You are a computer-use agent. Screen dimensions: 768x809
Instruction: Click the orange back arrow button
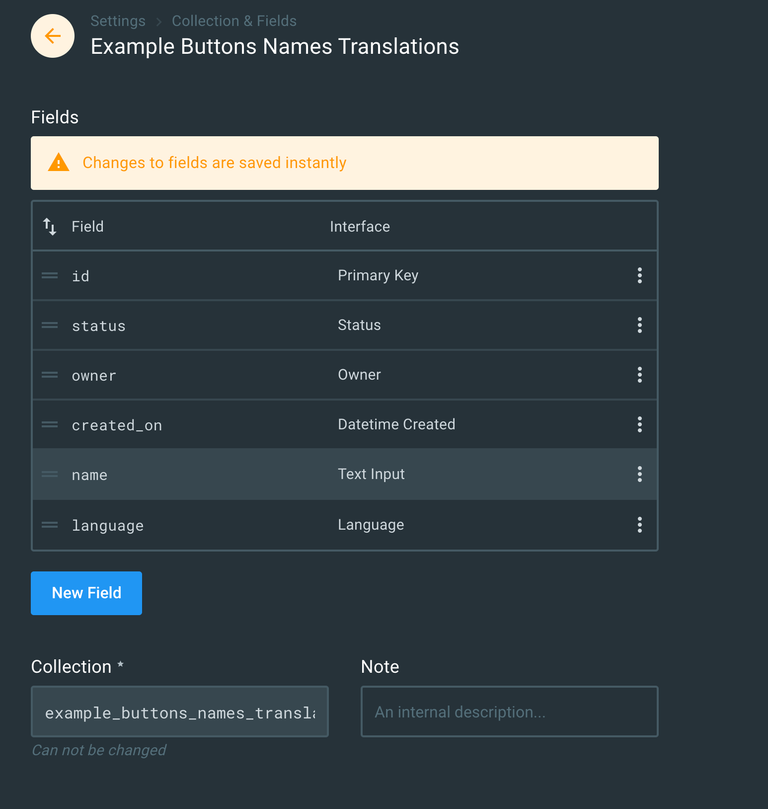tap(53, 36)
